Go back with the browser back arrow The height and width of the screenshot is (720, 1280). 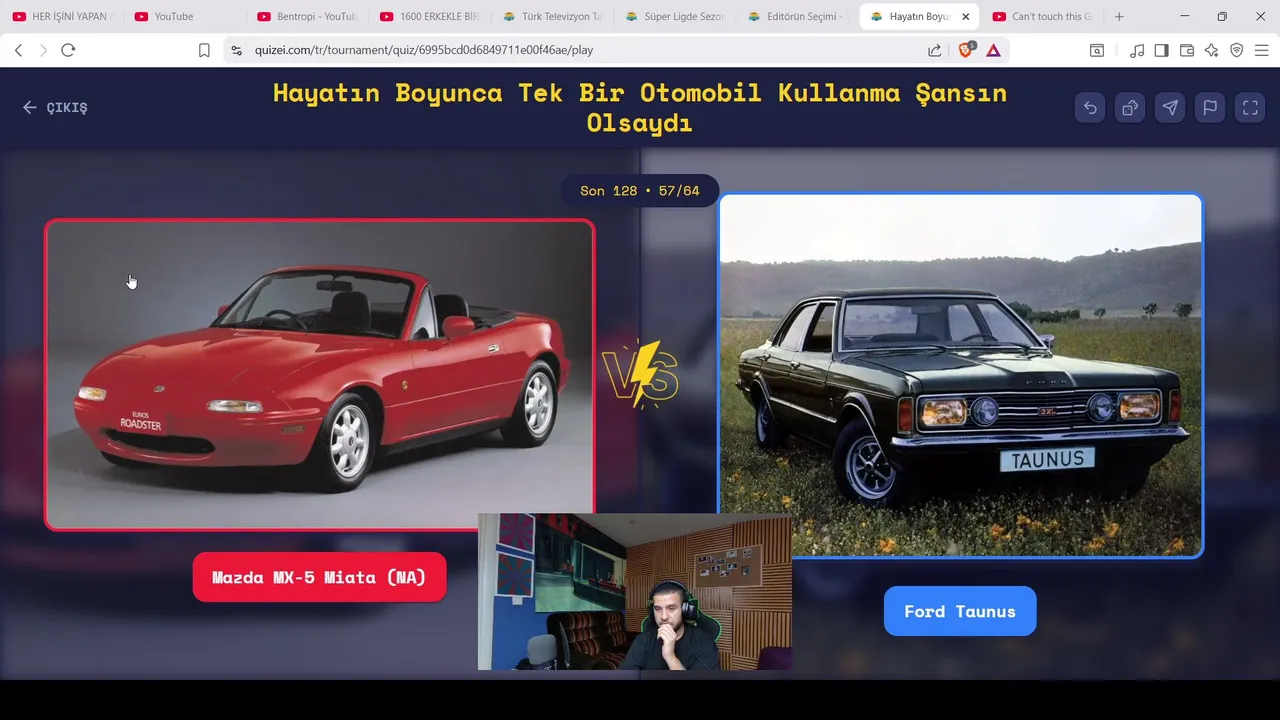tap(18, 50)
